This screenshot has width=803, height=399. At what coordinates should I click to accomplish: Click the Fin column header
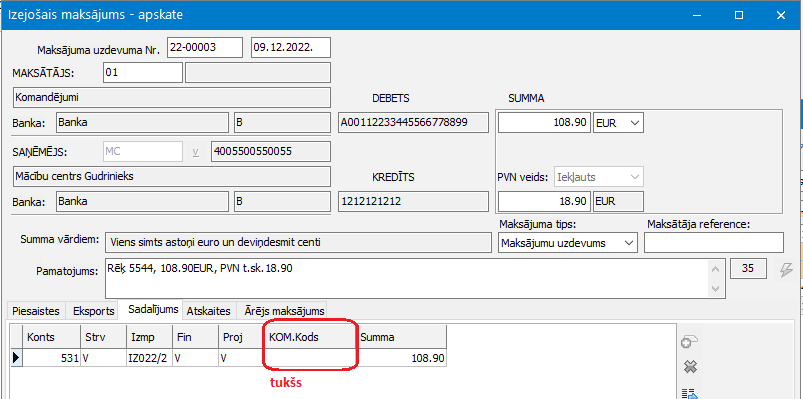pyautogui.click(x=195, y=338)
